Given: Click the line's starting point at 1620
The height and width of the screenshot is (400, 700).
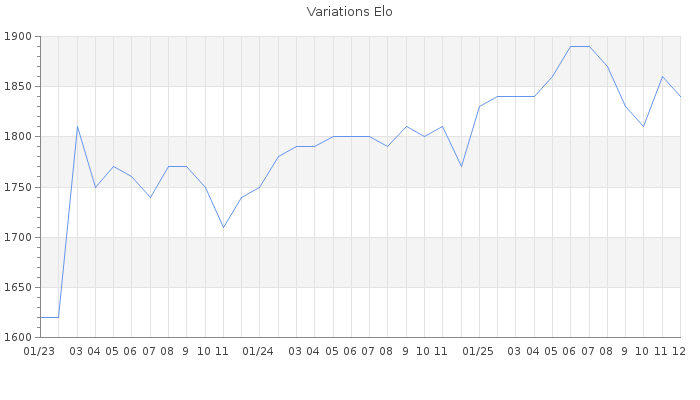Looking at the screenshot, I should point(40,317).
